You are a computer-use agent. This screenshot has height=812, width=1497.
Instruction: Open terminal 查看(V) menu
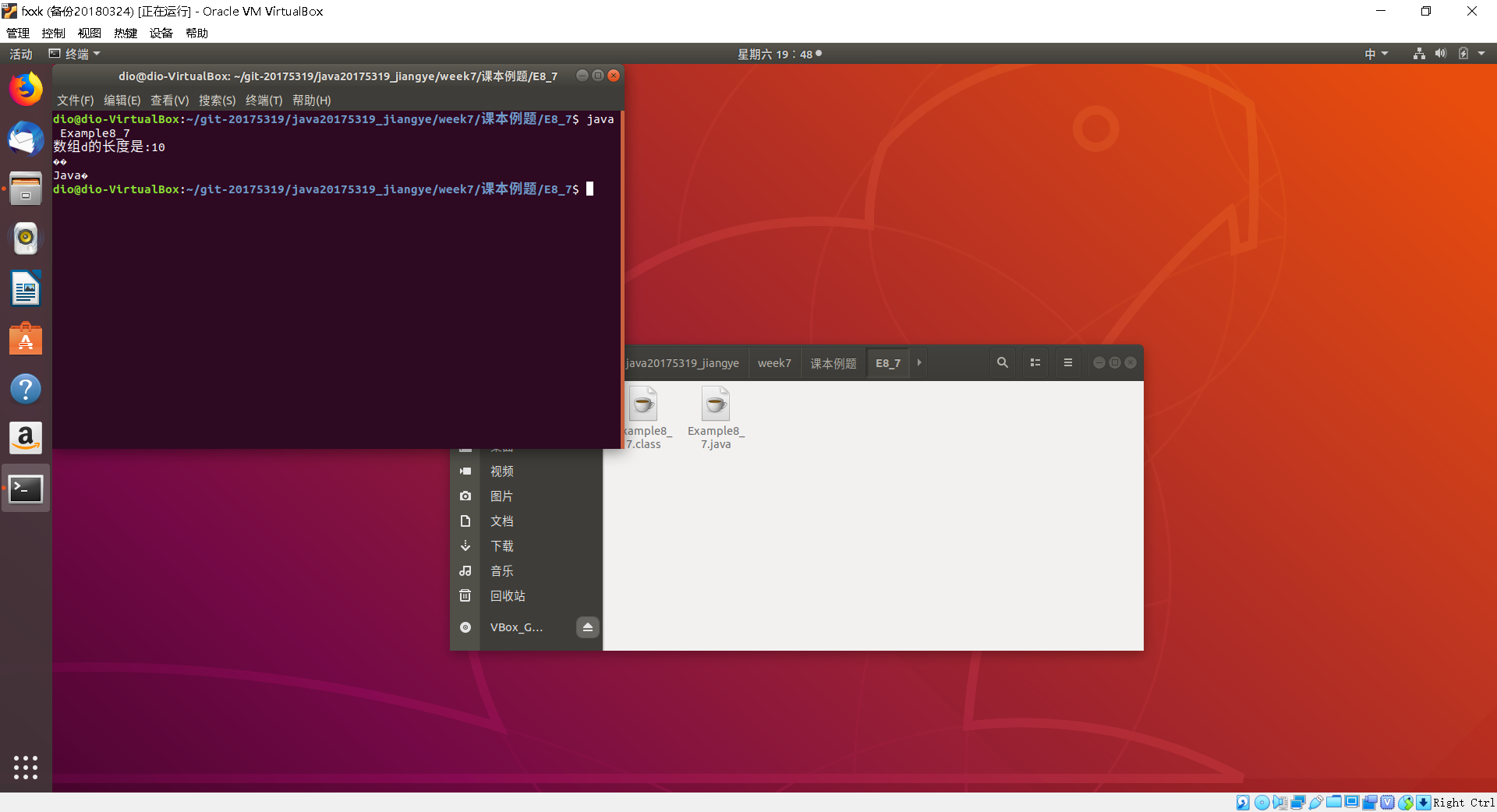tap(170, 101)
